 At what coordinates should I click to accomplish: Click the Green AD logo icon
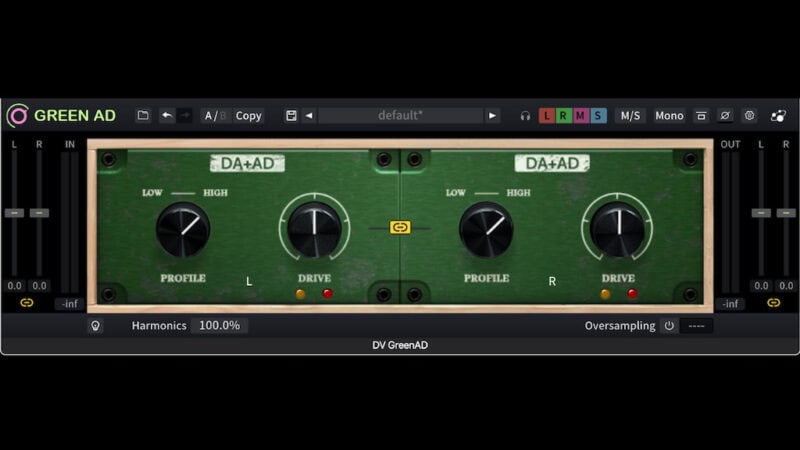click(18, 116)
